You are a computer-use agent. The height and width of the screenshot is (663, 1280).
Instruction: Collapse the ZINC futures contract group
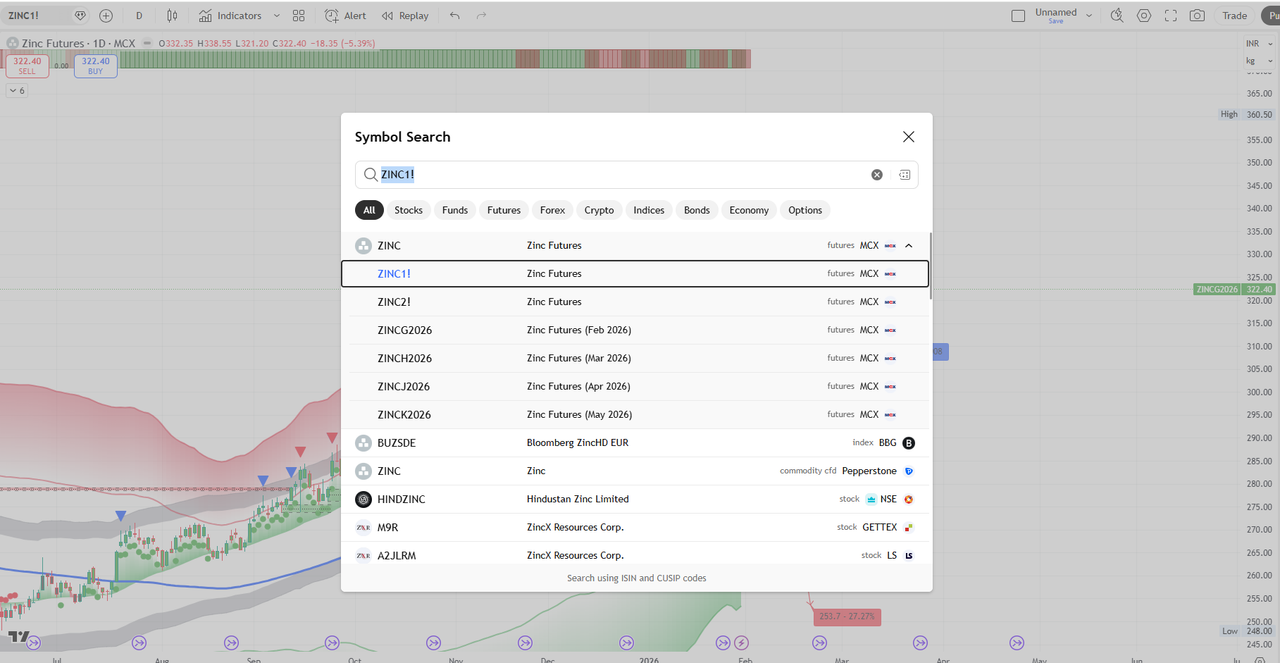[x=909, y=245]
